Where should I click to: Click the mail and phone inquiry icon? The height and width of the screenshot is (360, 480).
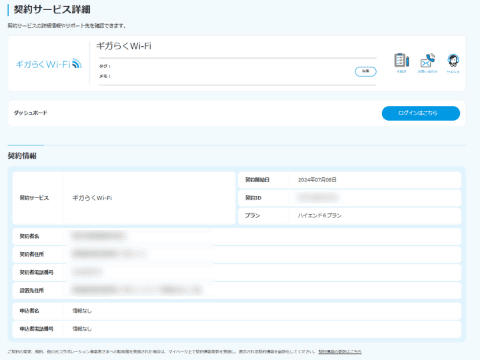click(x=428, y=63)
